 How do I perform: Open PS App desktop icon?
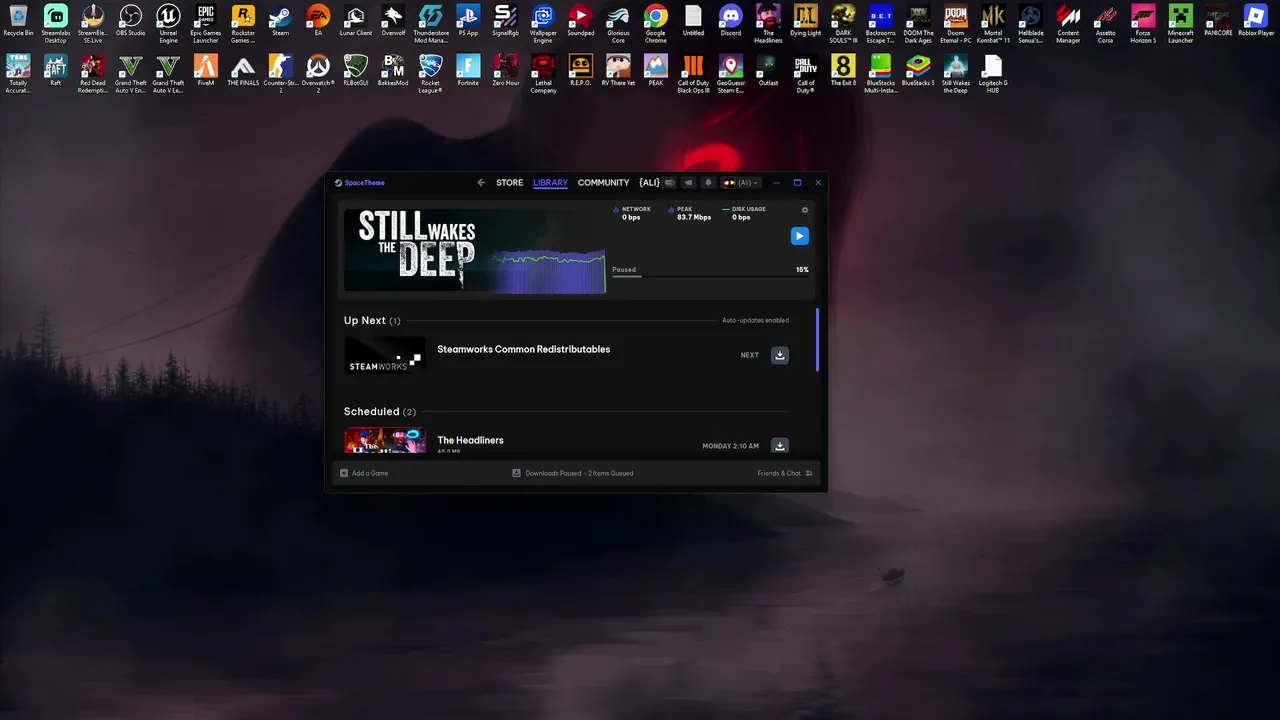coord(468,22)
